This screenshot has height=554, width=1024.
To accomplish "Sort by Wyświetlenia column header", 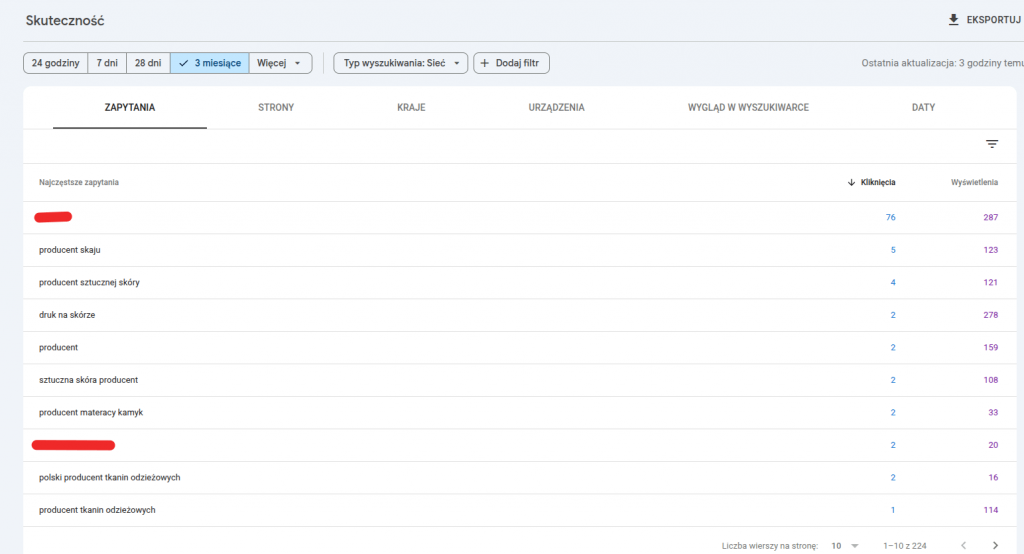I will [x=974, y=182].
